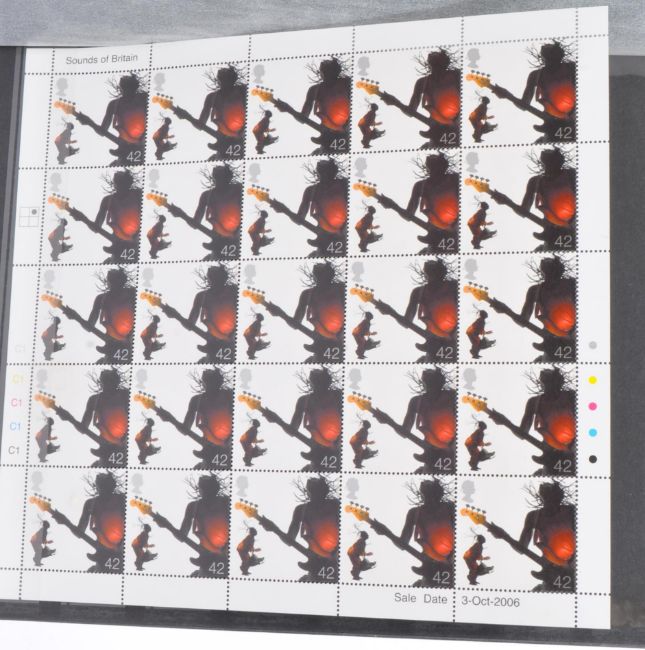Click the blue "C1" cylinder number
The height and width of the screenshot is (650, 645).
15,426
